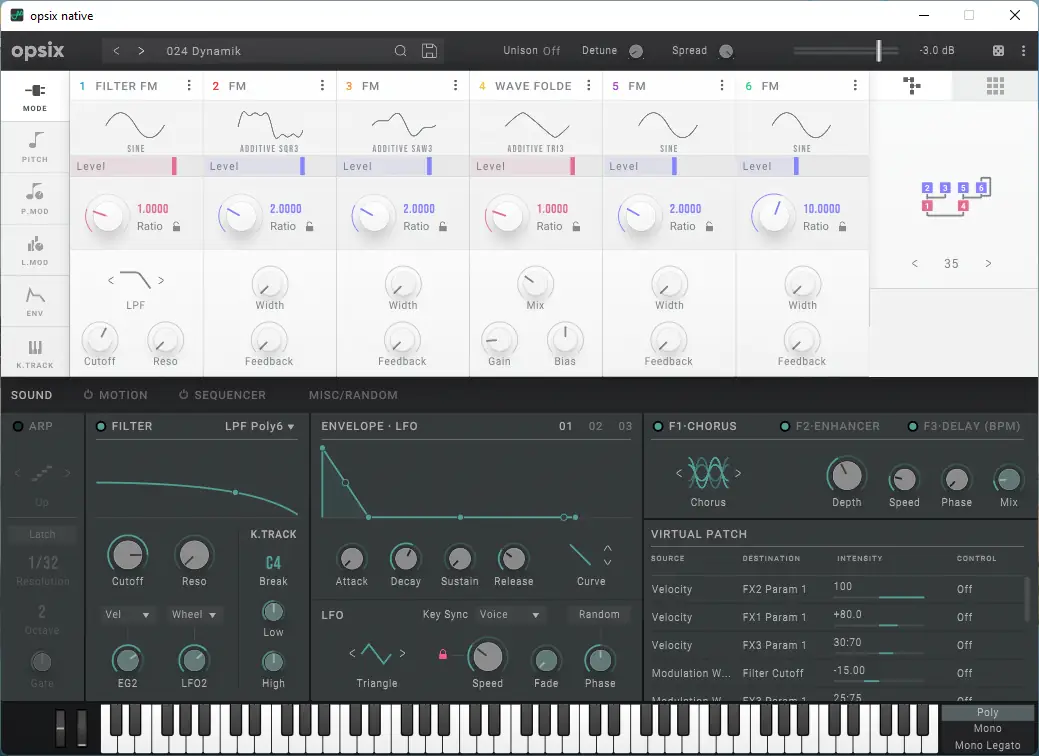Select the MODE panel icon in sidebar
This screenshot has width=1039, height=756.
click(x=34, y=96)
